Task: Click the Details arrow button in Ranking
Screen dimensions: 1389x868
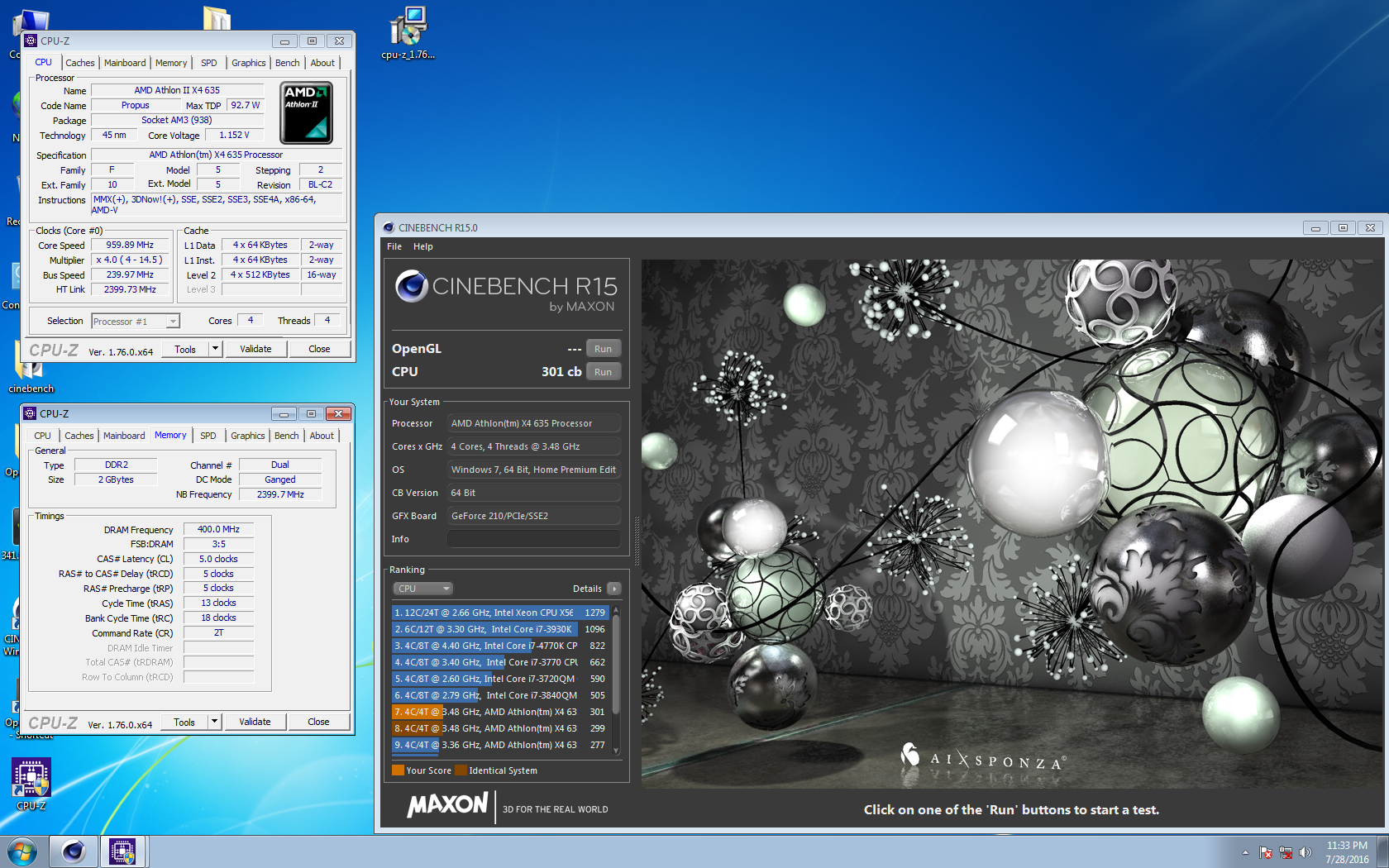Action: click(613, 589)
